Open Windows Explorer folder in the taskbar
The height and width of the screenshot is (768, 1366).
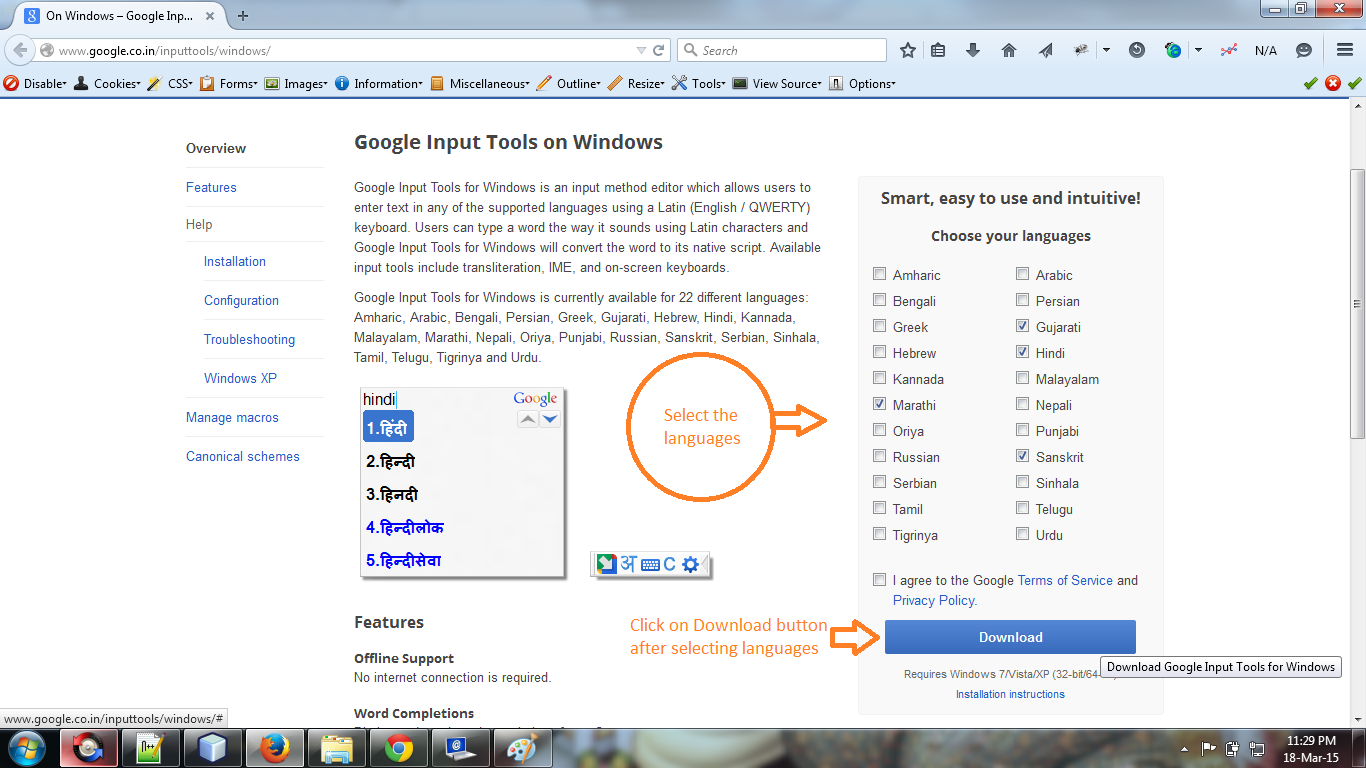(x=337, y=748)
